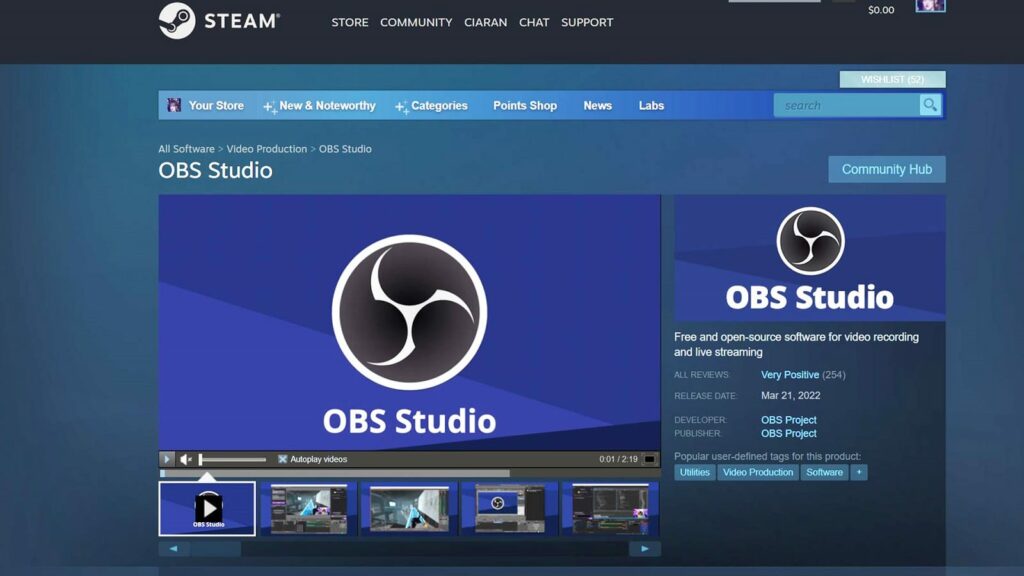Click the Mar 21, 2022 release date
The width and height of the screenshot is (1024, 576).
point(790,396)
